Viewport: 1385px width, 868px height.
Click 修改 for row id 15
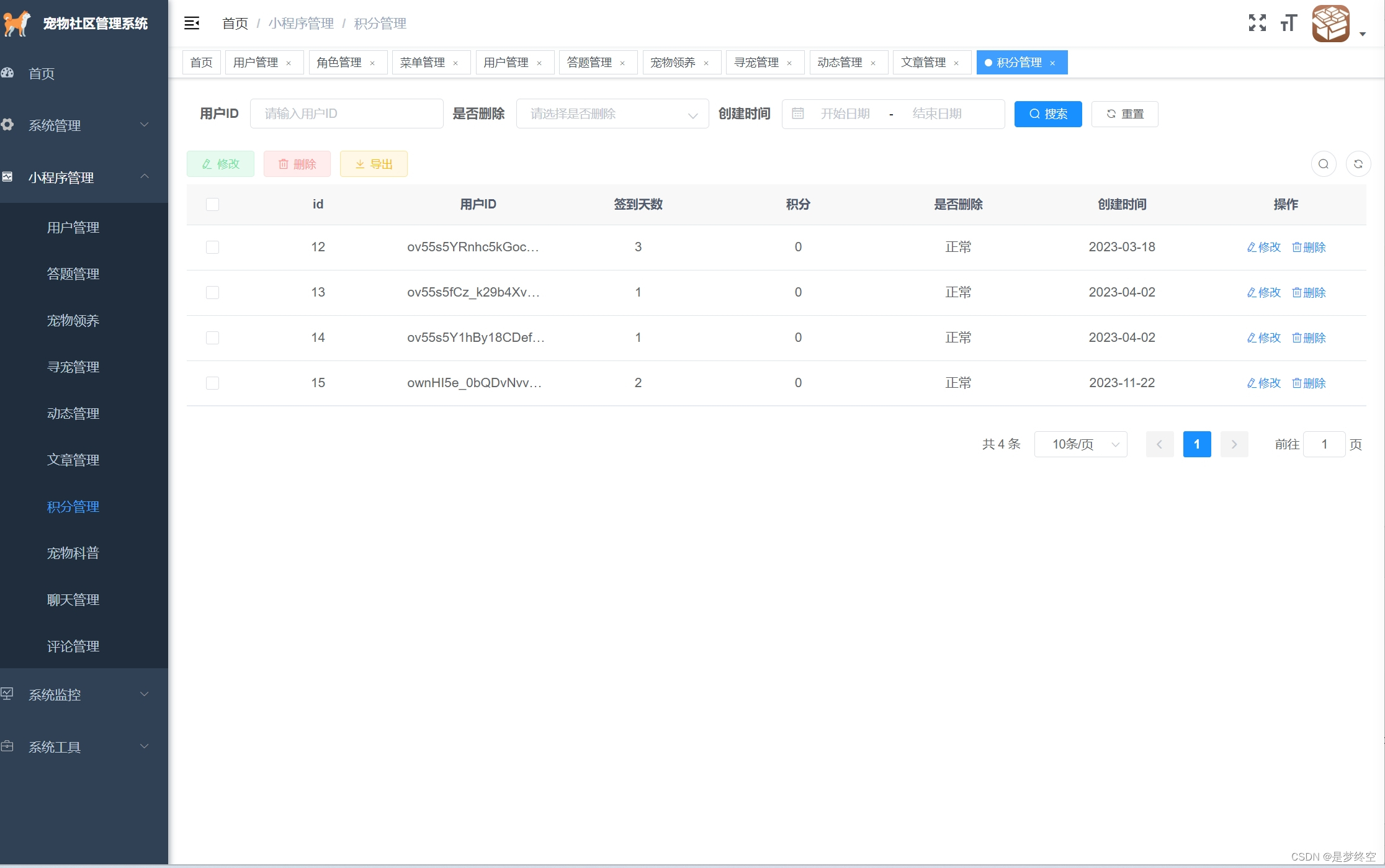click(1264, 383)
